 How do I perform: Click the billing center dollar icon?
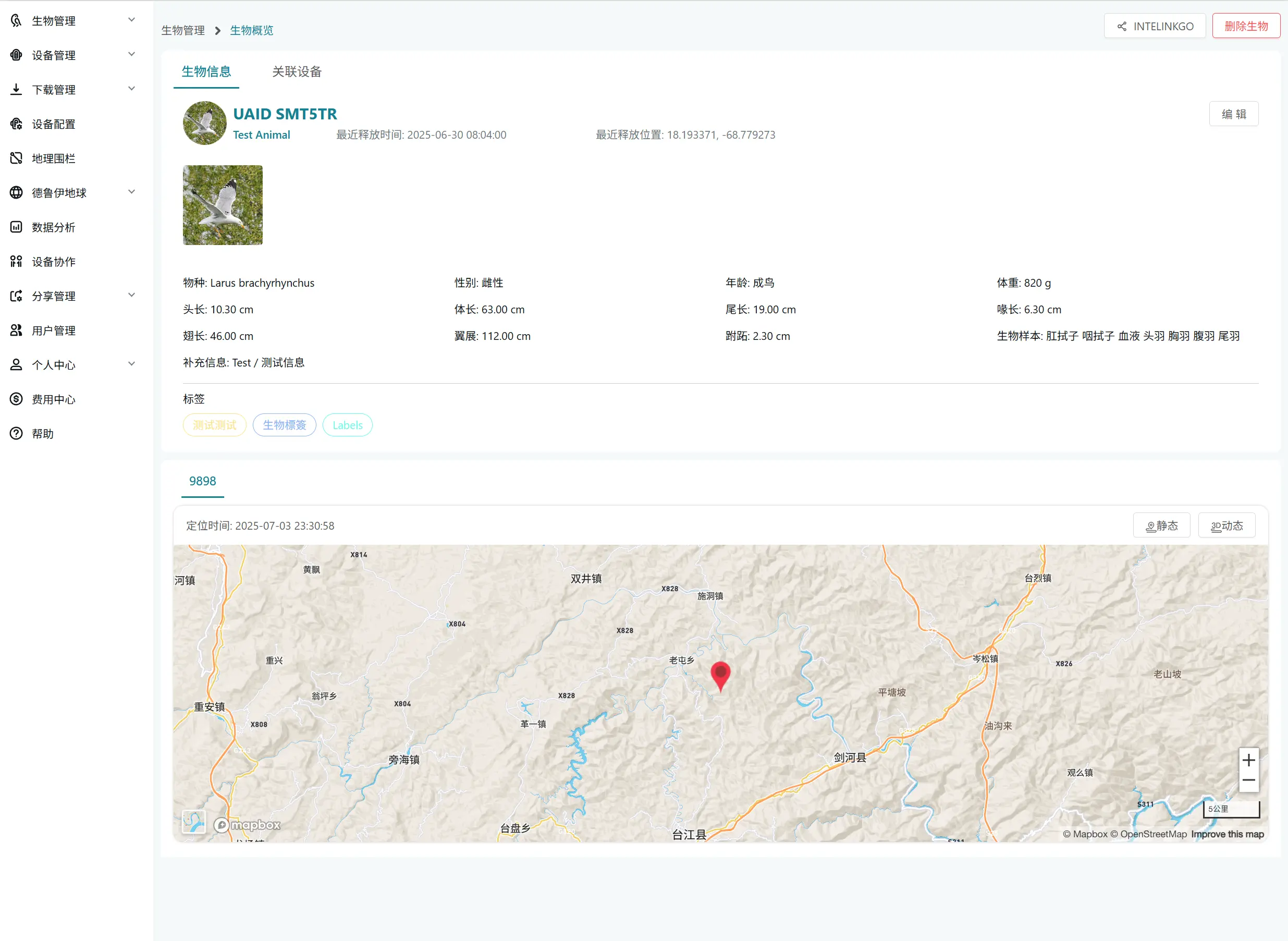16,399
